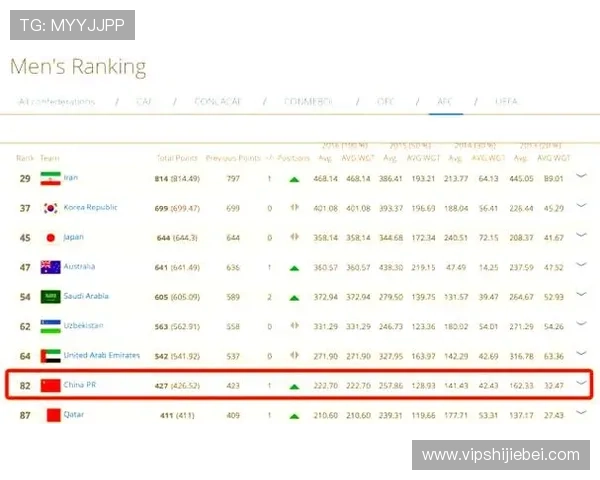Expand the Japan row details chevron
The image size is (600, 480).
[x=582, y=236]
